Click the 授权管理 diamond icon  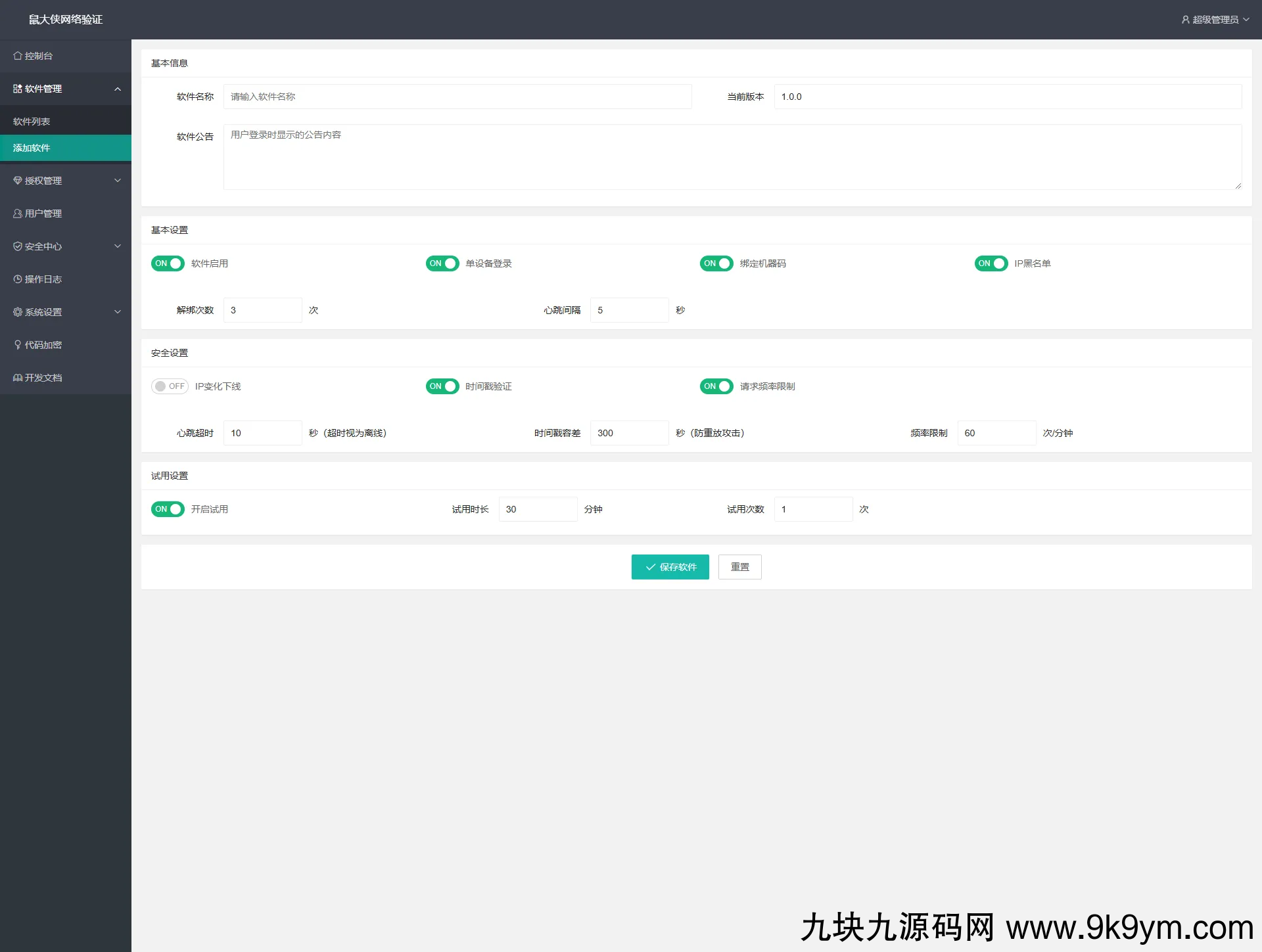[x=18, y=181]
